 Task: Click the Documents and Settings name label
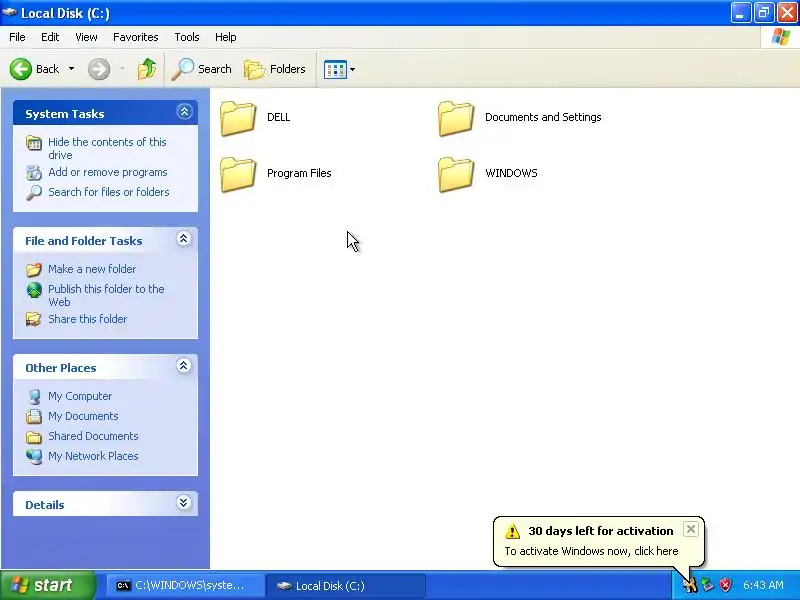[x=543, y=117]
